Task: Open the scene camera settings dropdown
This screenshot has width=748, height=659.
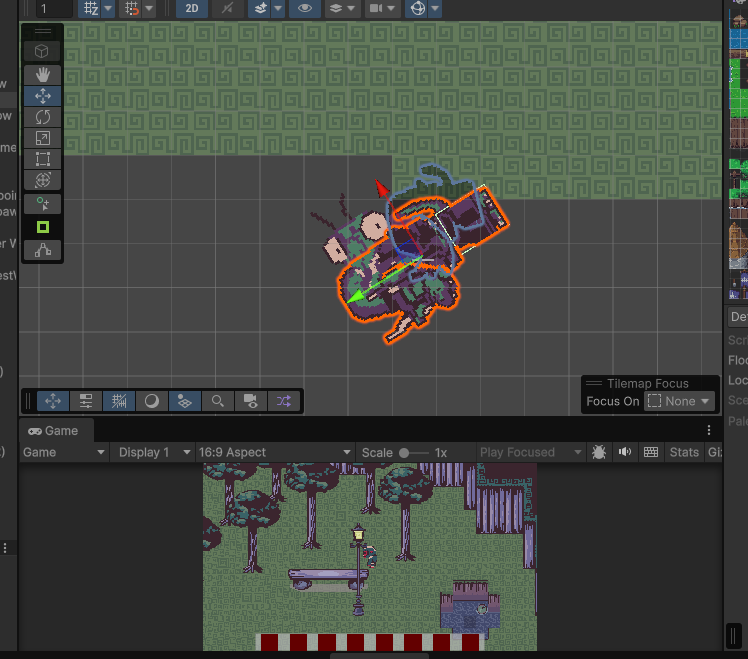Action: coord(383,8)
